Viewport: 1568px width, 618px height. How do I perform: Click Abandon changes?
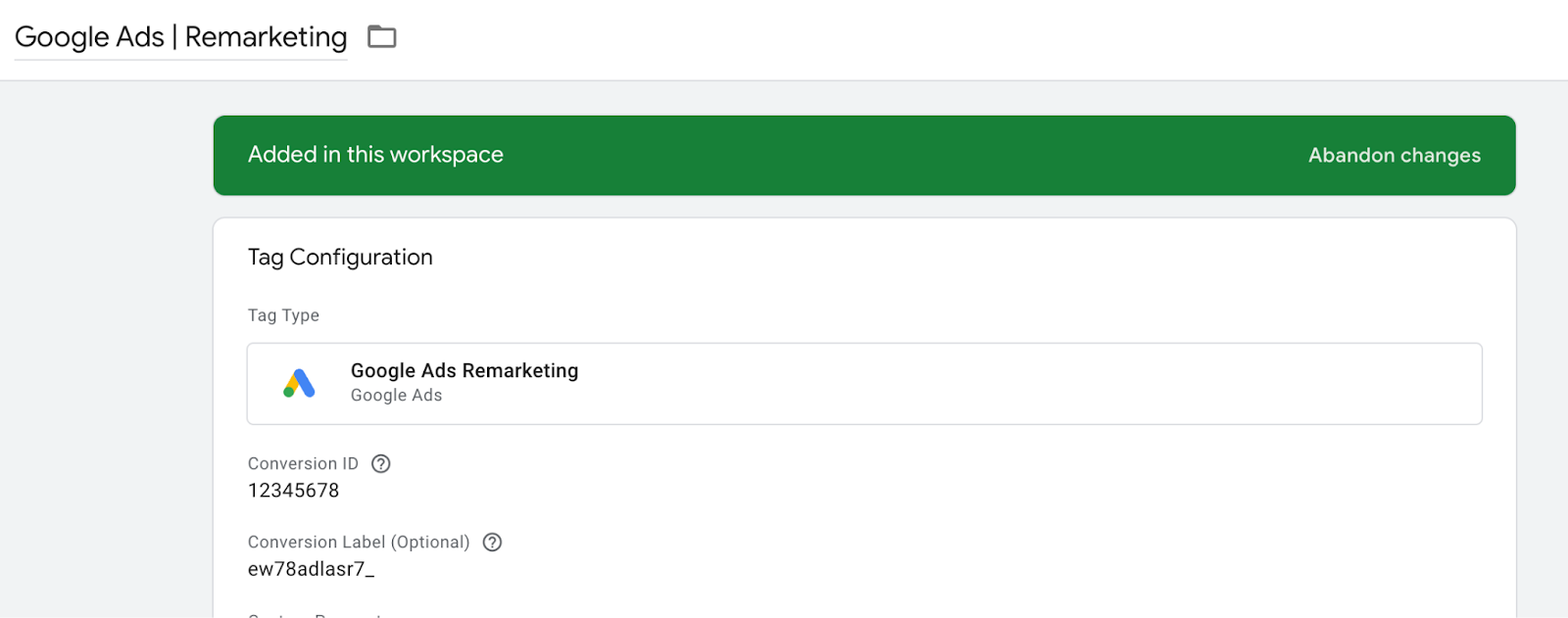click(x=1394, y=156)
